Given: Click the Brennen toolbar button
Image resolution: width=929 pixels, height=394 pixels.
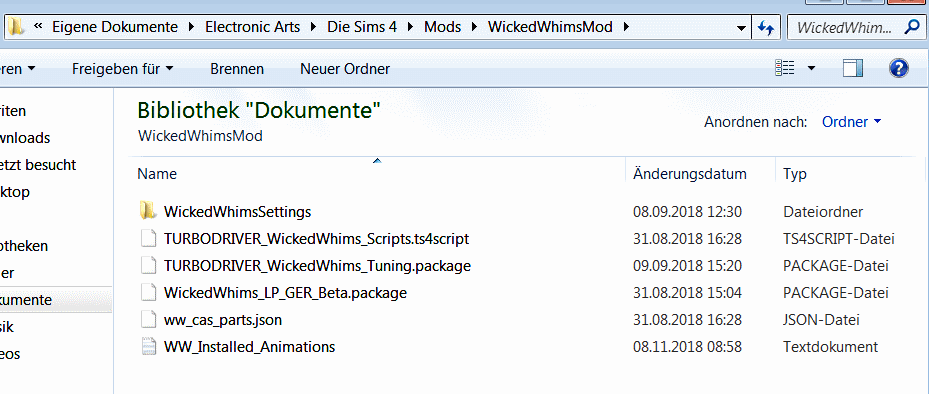Looking at the screenshot, I should click(x=237, y=69).
